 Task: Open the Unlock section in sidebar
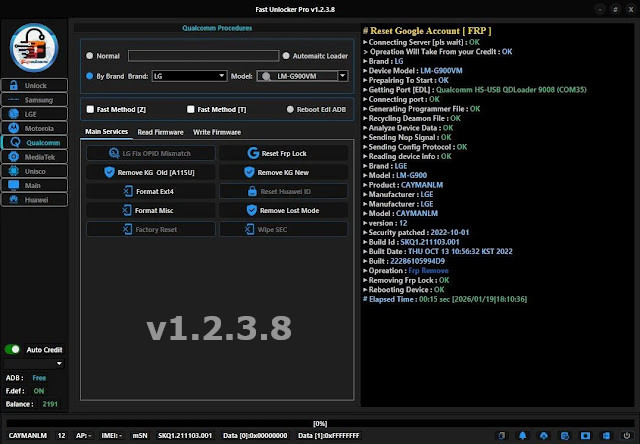click(x=35, y=85)
